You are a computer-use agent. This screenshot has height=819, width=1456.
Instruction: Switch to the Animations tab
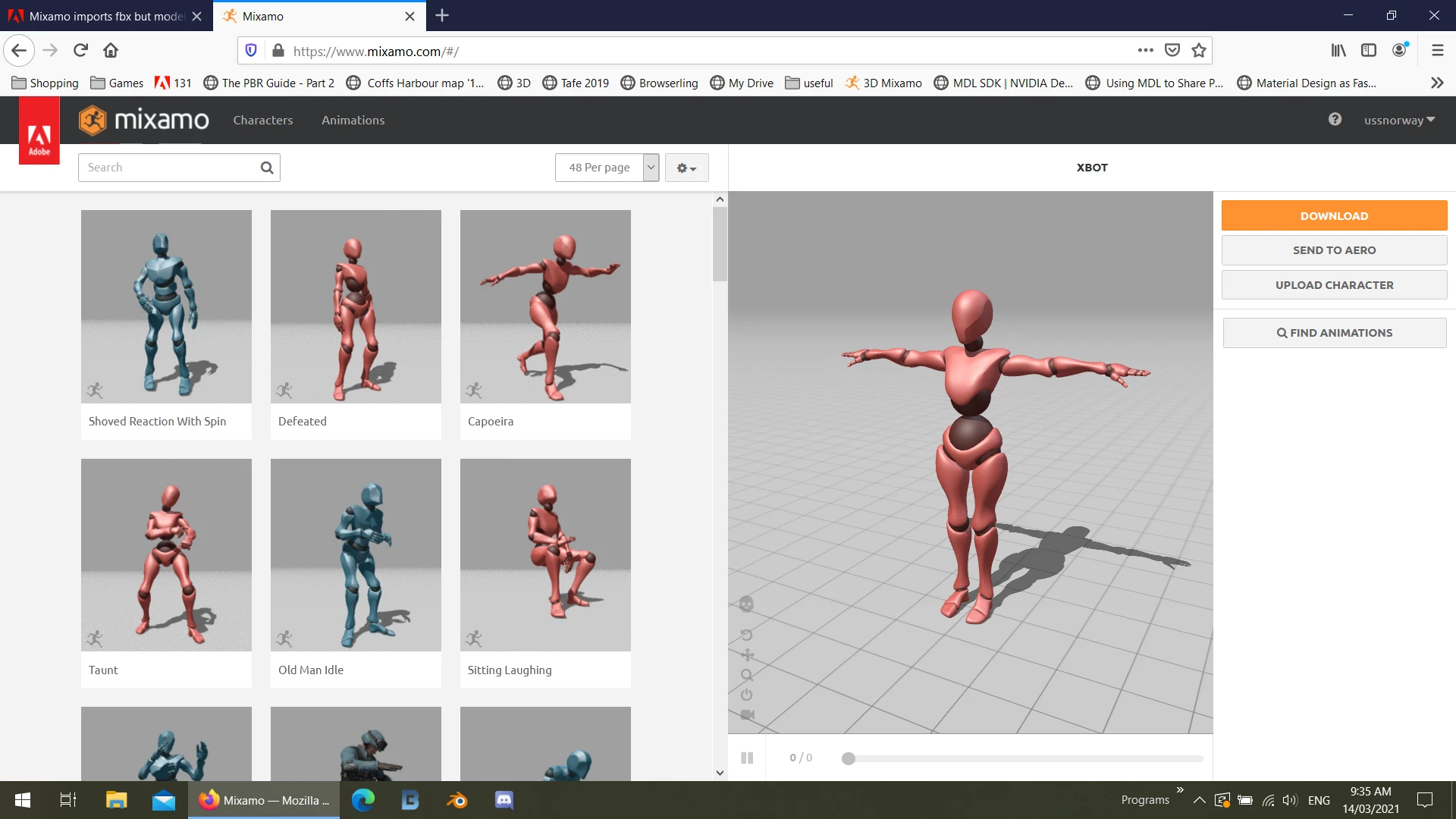(353, 120)
